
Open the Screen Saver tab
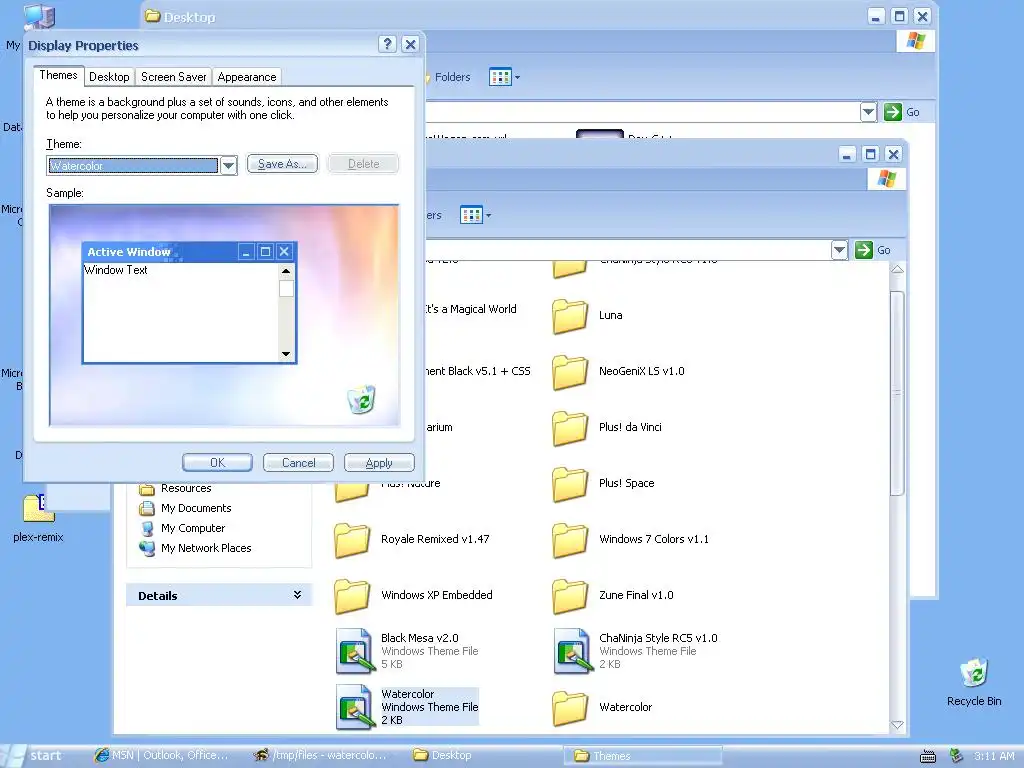174,76
